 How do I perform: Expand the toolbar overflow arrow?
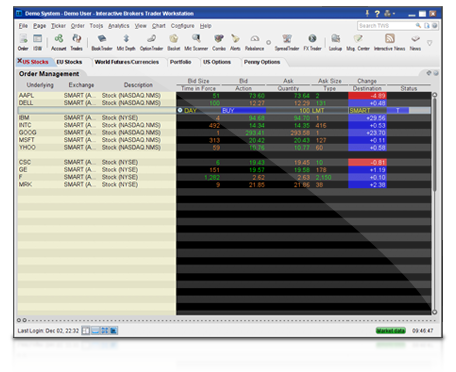pyautogui.click(x=430, y=43)
